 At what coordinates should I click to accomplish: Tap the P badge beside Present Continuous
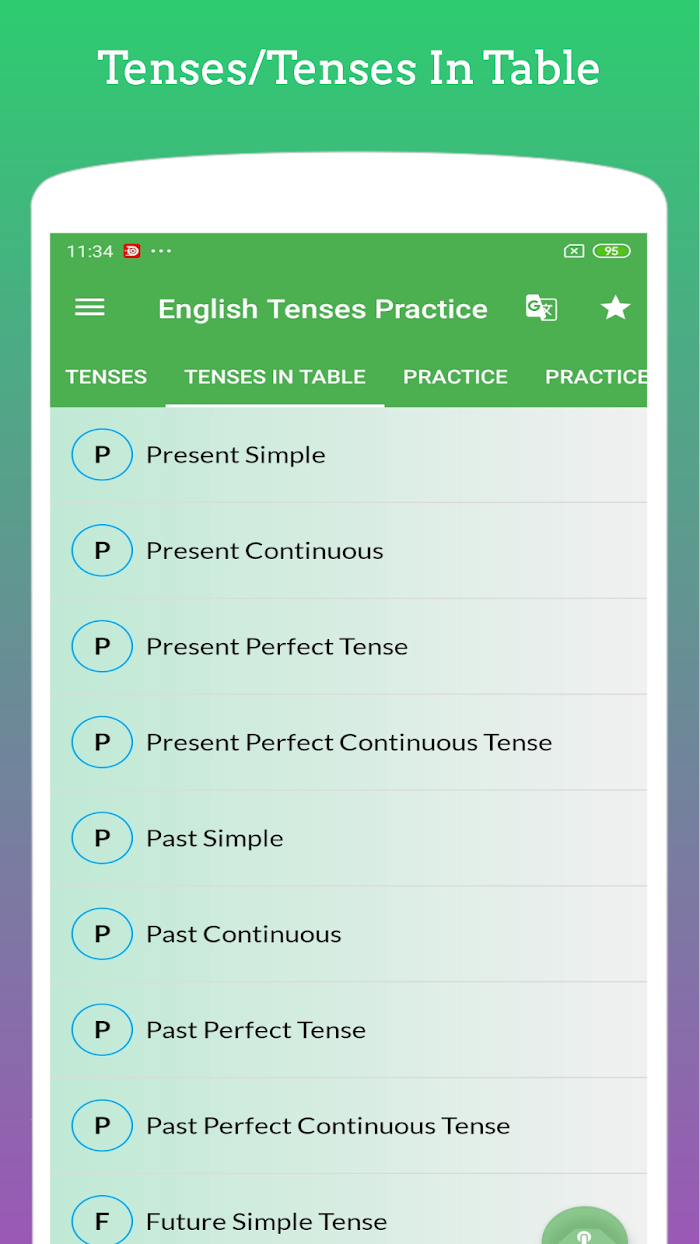point(102,551)
